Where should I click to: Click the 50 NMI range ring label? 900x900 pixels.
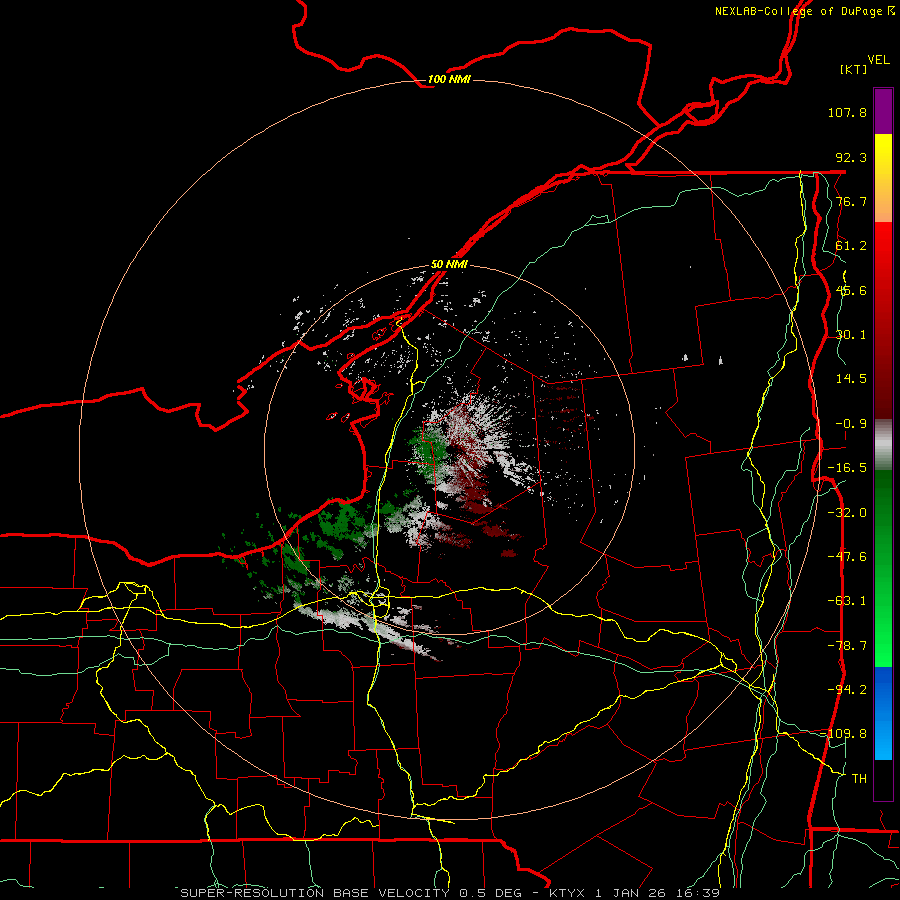tap(449, 264)
